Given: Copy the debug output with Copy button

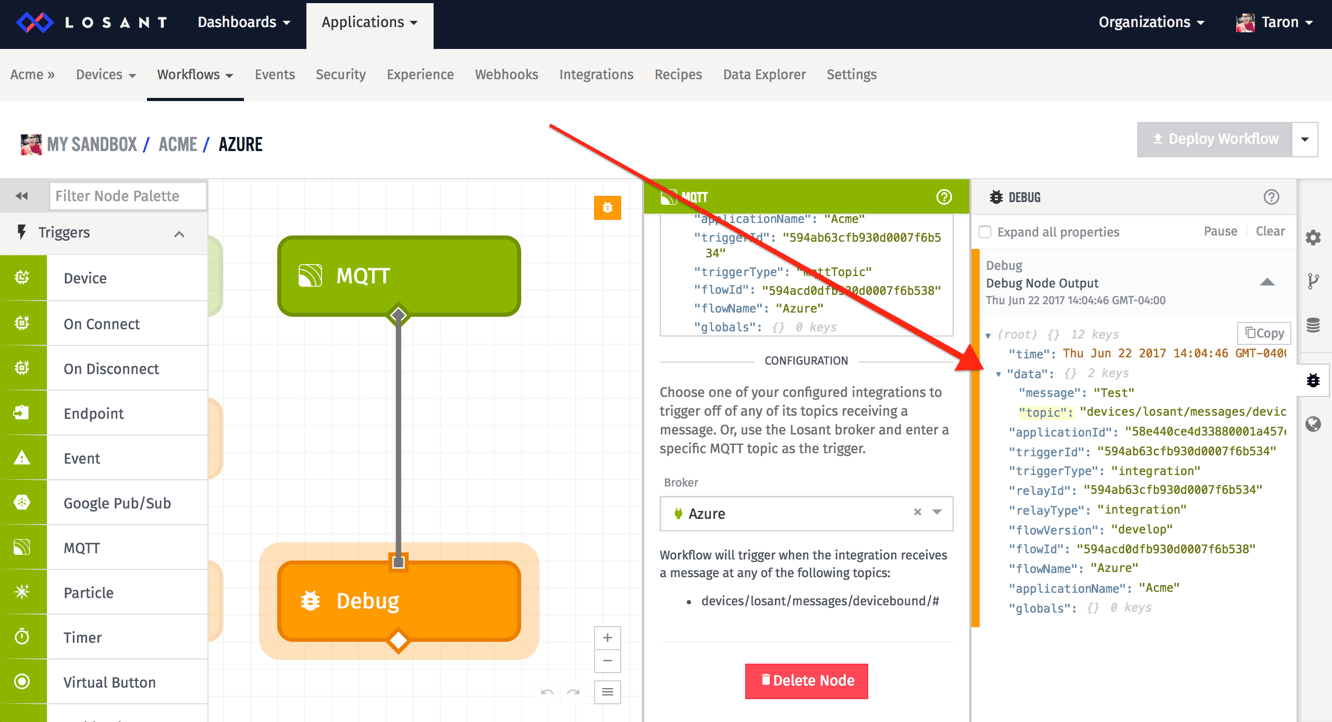Looking at the screenshot, I should (x=1264, y=333).
